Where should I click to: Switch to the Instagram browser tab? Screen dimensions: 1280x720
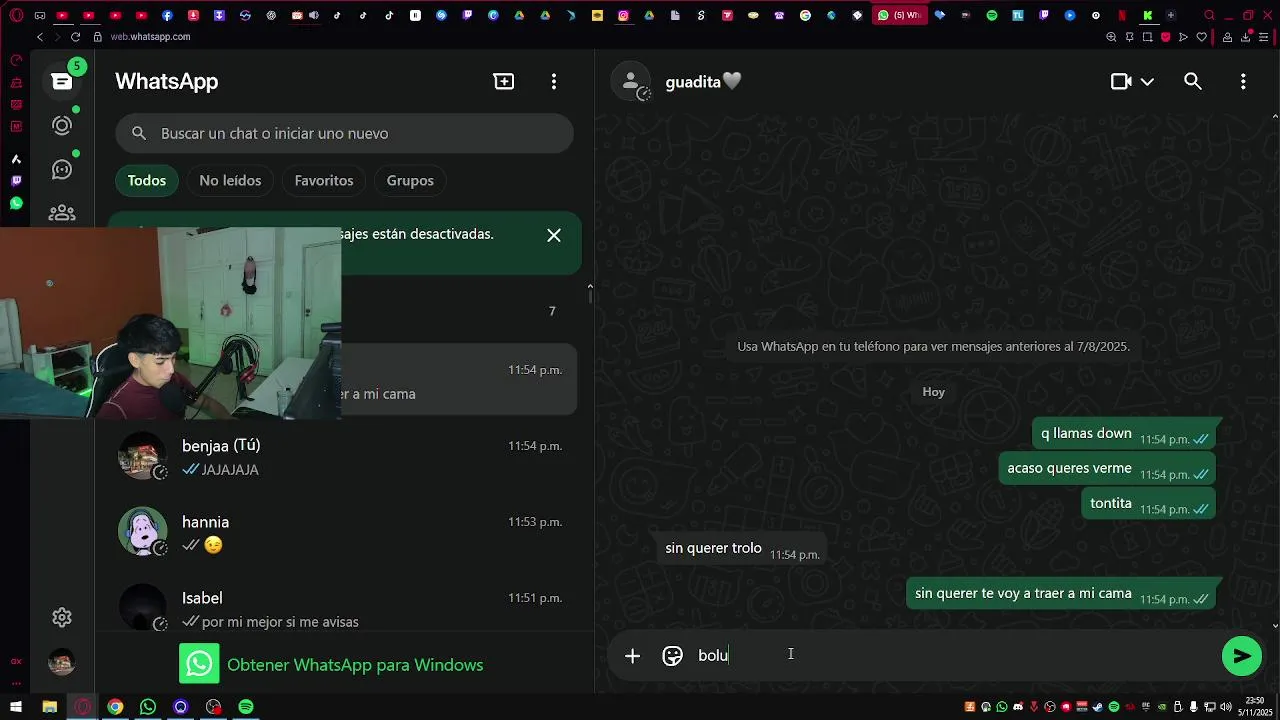click(623, 15)
